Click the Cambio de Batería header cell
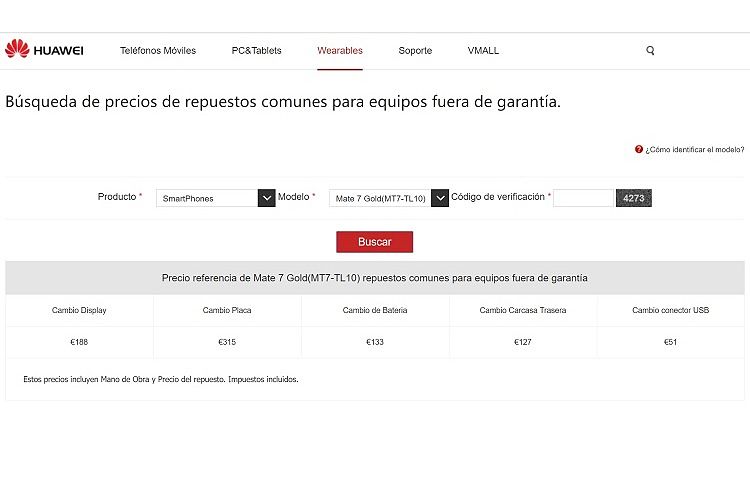This screenshot has height=501, width=750. click(x=375, y=310)
